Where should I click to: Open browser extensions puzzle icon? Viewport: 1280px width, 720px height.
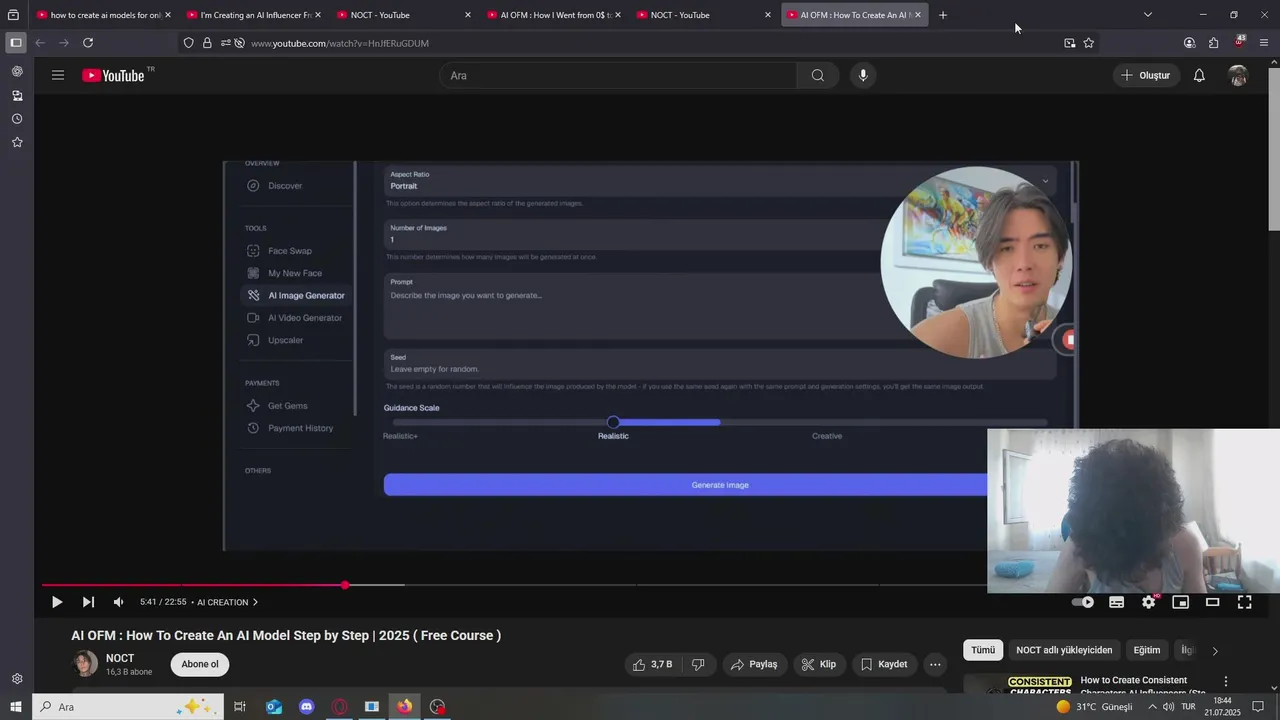pos(1213,43)
